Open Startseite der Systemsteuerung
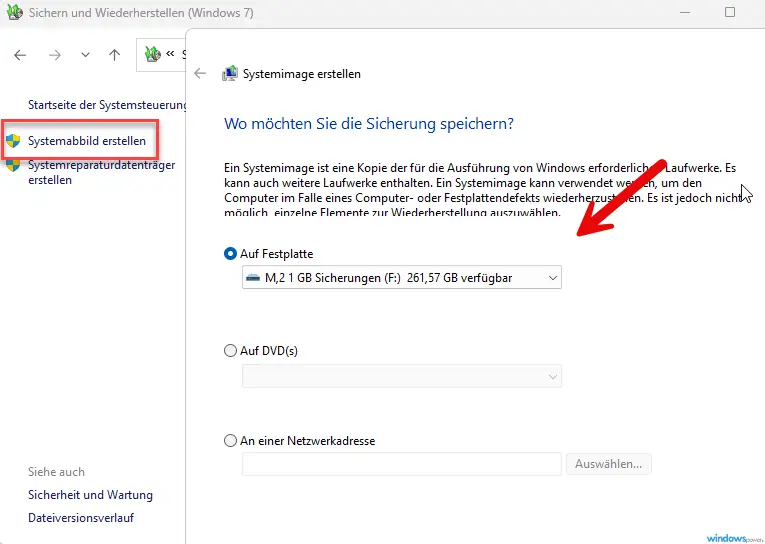The height and width of the screenshot is (544, 765). [x=106, y=104]
